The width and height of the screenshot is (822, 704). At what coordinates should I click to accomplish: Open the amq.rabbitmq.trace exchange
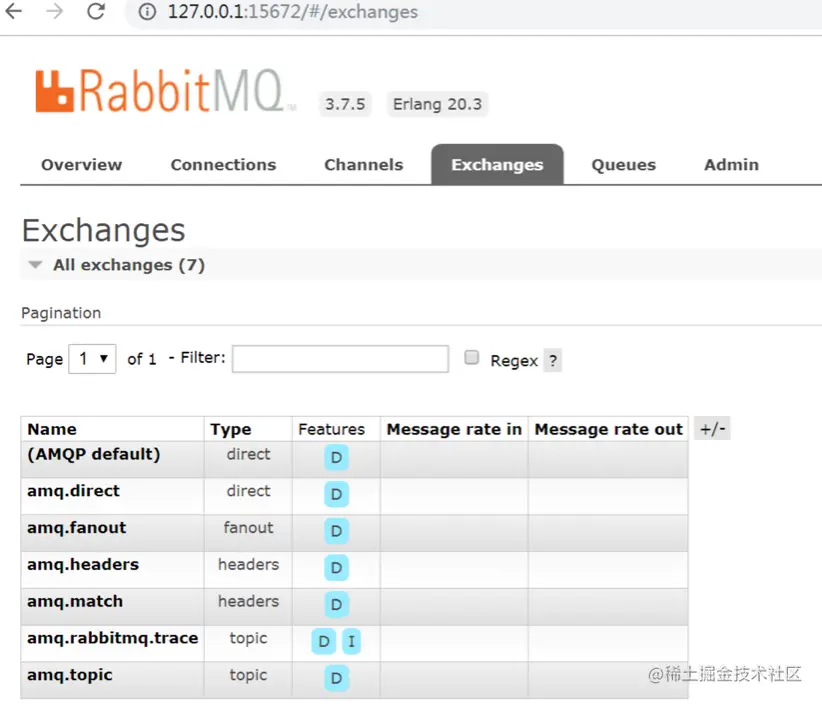tap(113, 638)
